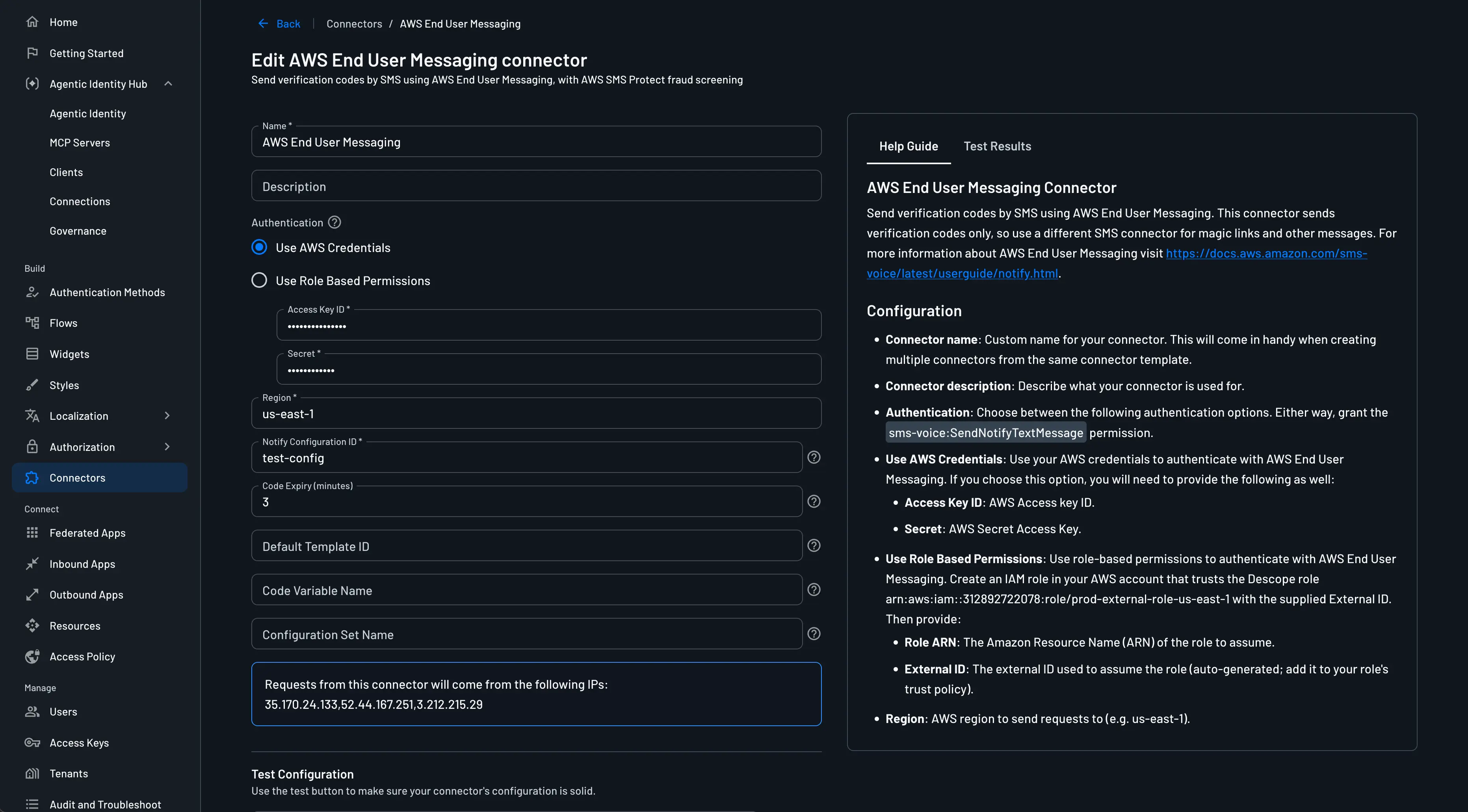Screen dimensions: 1468x812
Task: Click the Flows icon
Action: coord(32,323)
